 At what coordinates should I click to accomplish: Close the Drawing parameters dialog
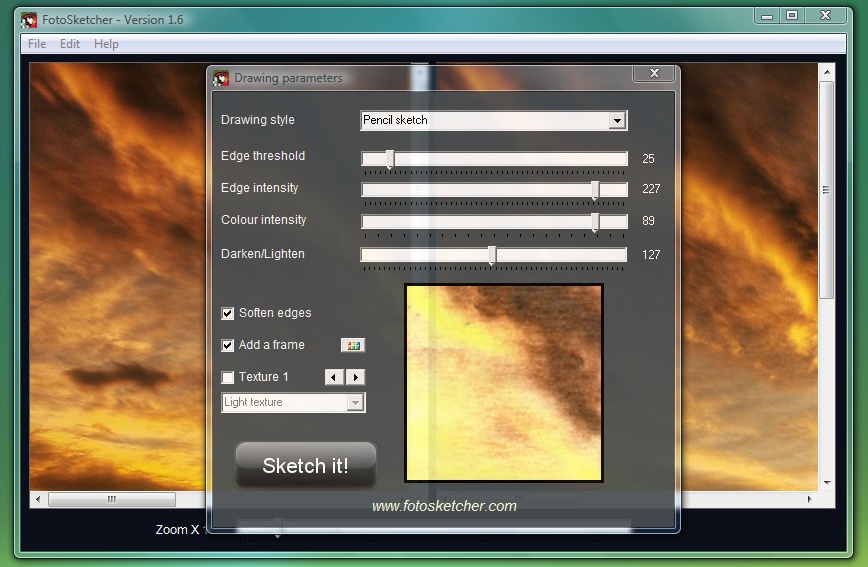coord(654,73)
